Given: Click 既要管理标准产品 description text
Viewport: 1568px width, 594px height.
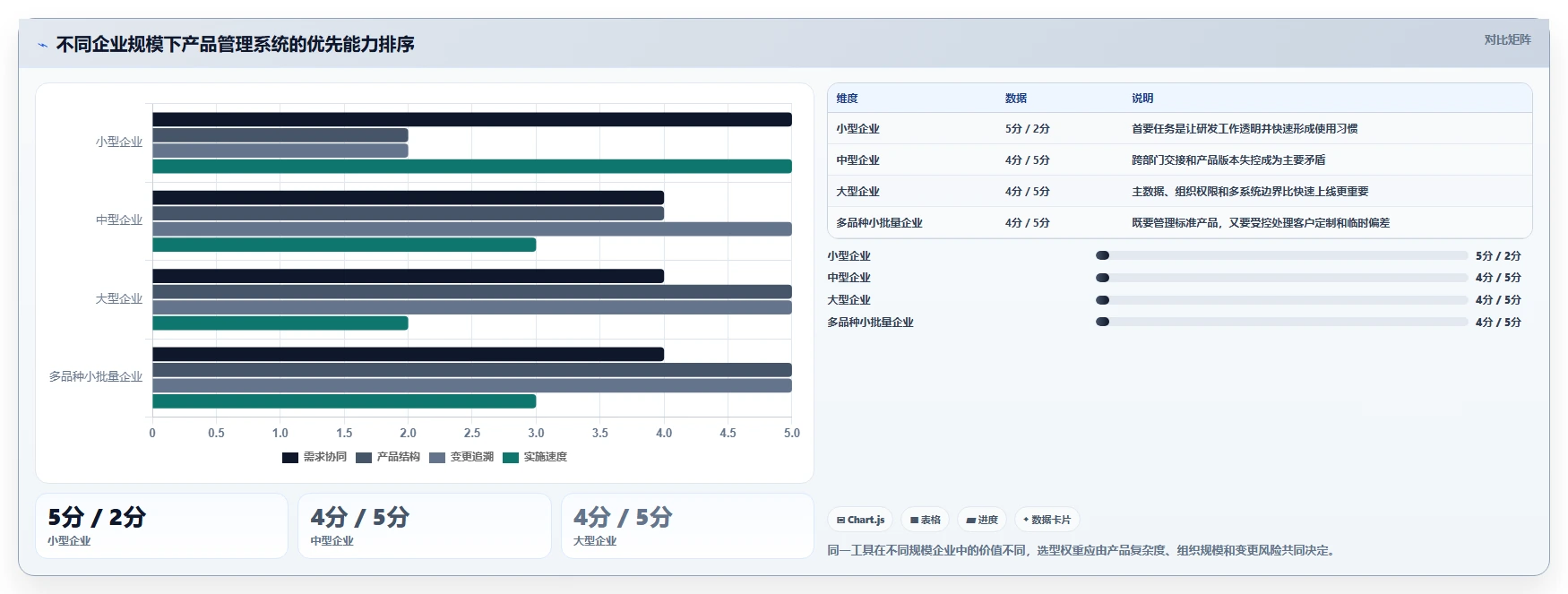Looking at the screenshot, I should [1261, 223].
